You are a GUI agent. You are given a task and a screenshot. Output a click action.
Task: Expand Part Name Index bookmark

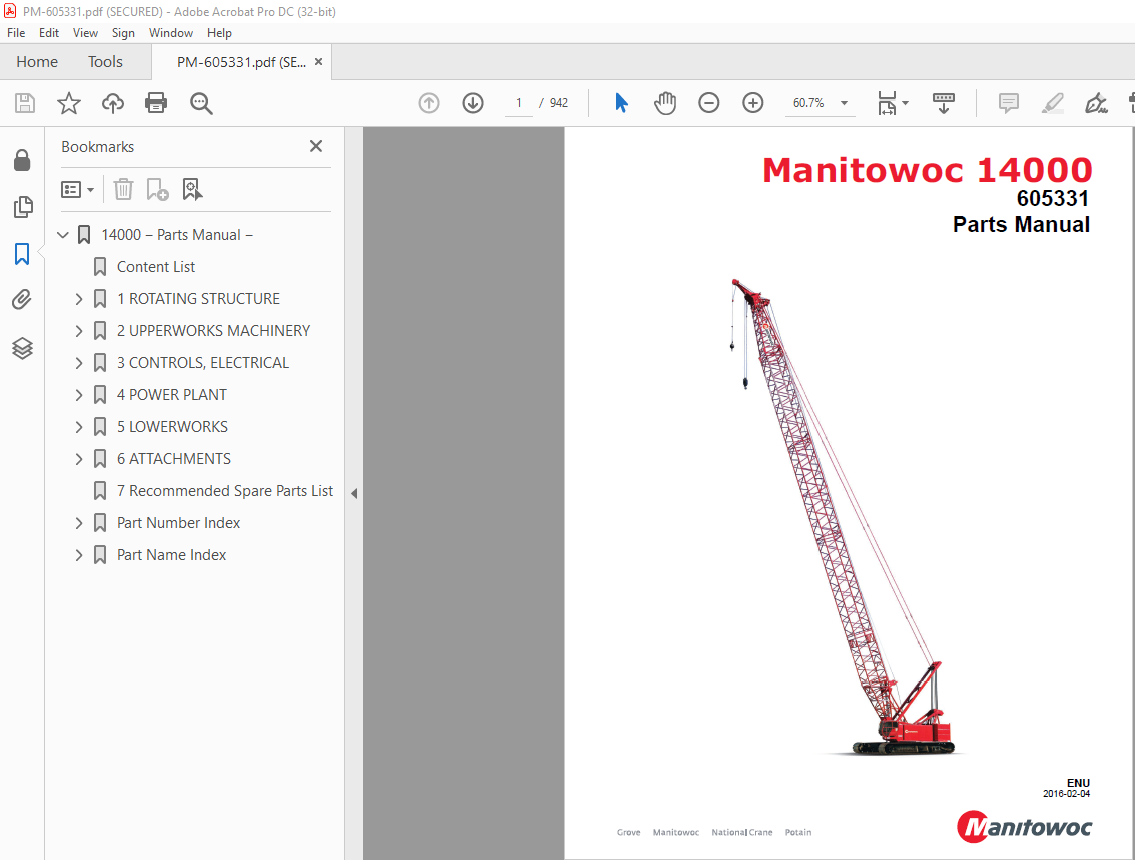[x=79, y=555]
